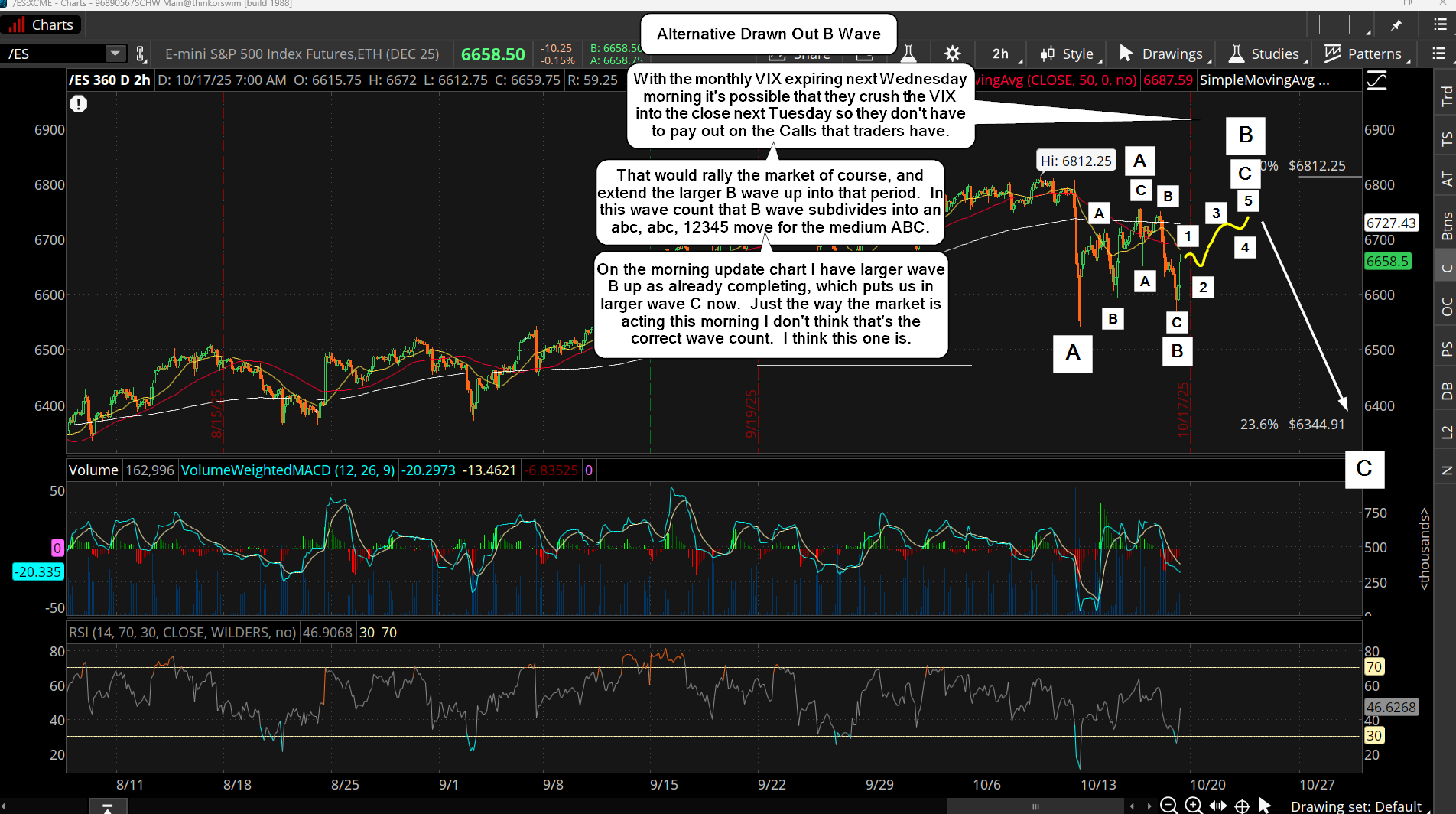
Task: Click the pan/expand chart arrows icon
Action: 1218,806
